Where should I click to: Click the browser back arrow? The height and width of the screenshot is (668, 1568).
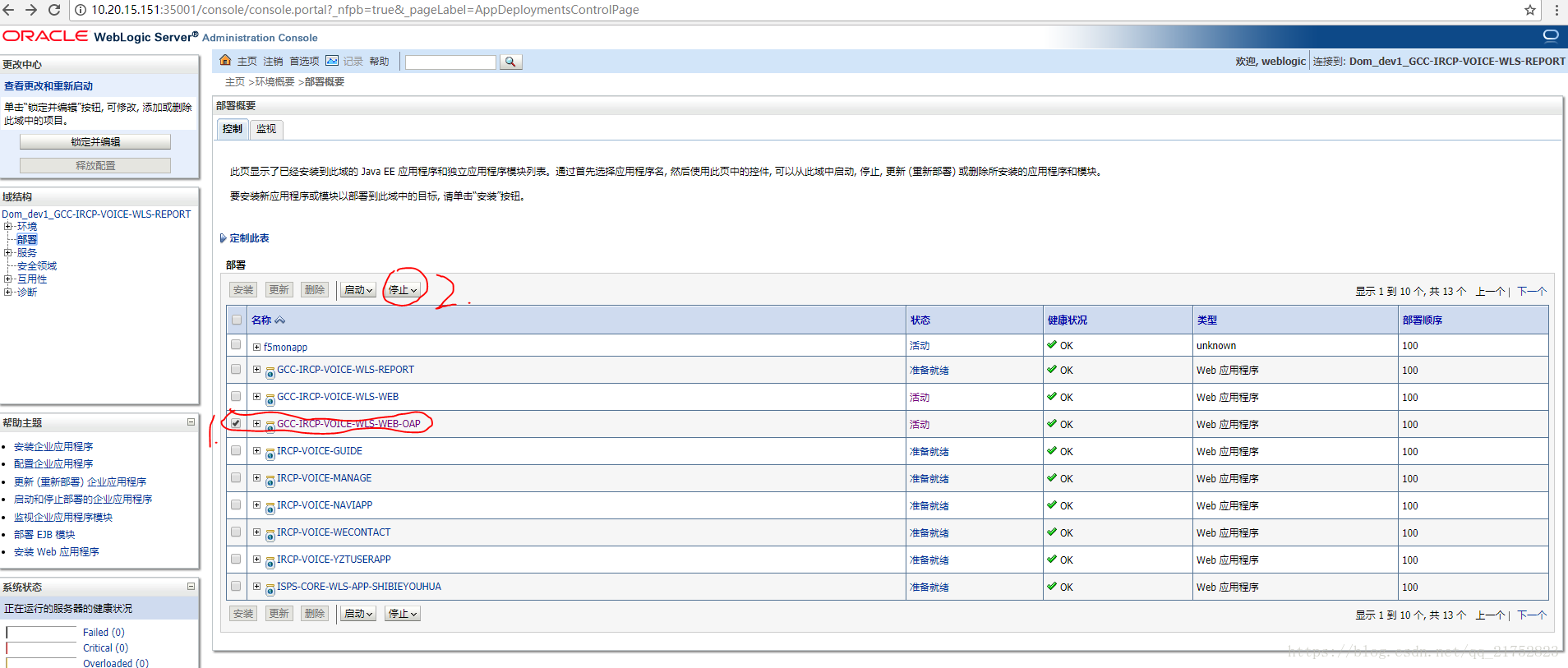point(9,10)
